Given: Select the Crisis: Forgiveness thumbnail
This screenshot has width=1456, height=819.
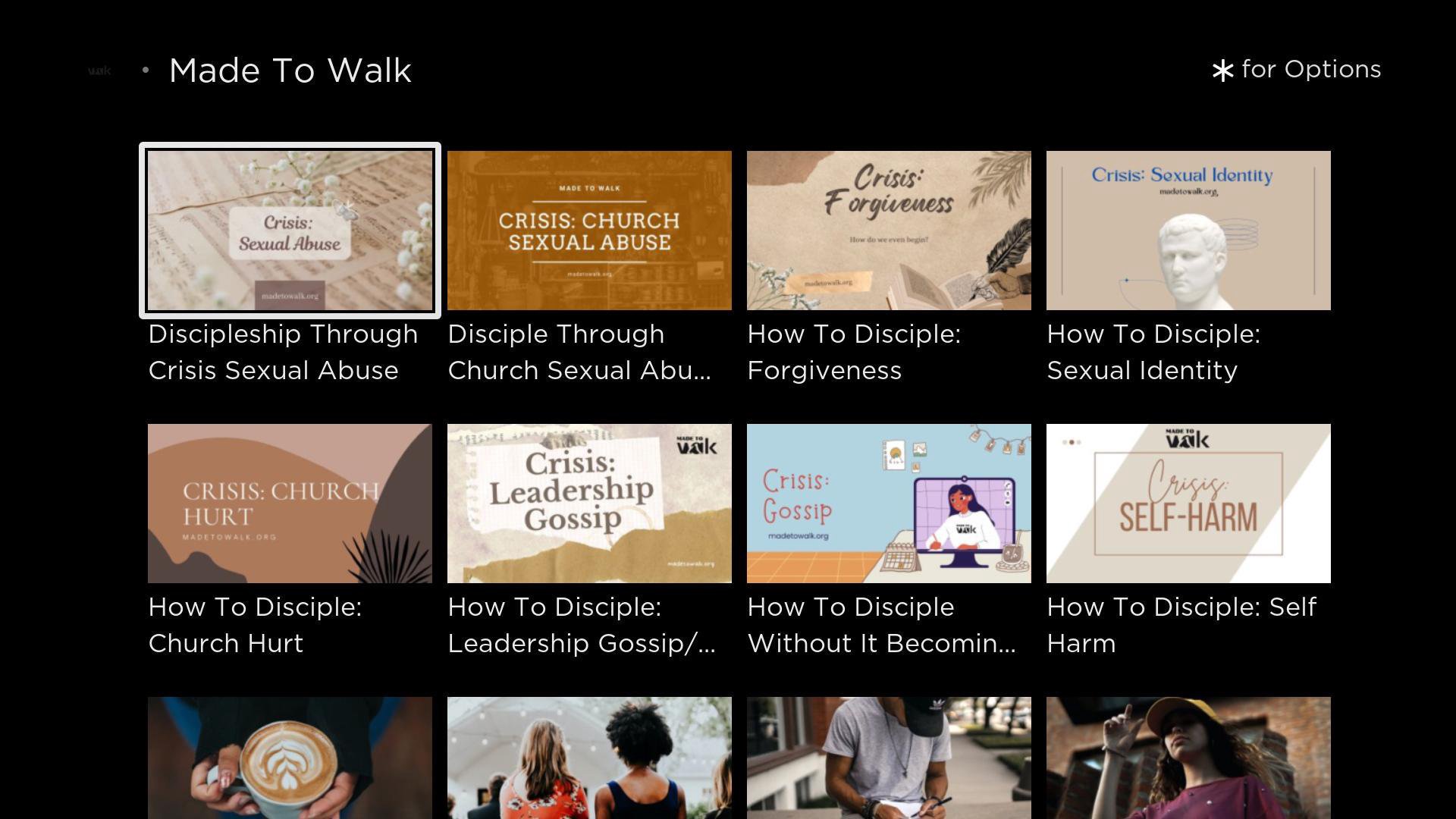Looking at the screenshot, I should coord(889,231).
